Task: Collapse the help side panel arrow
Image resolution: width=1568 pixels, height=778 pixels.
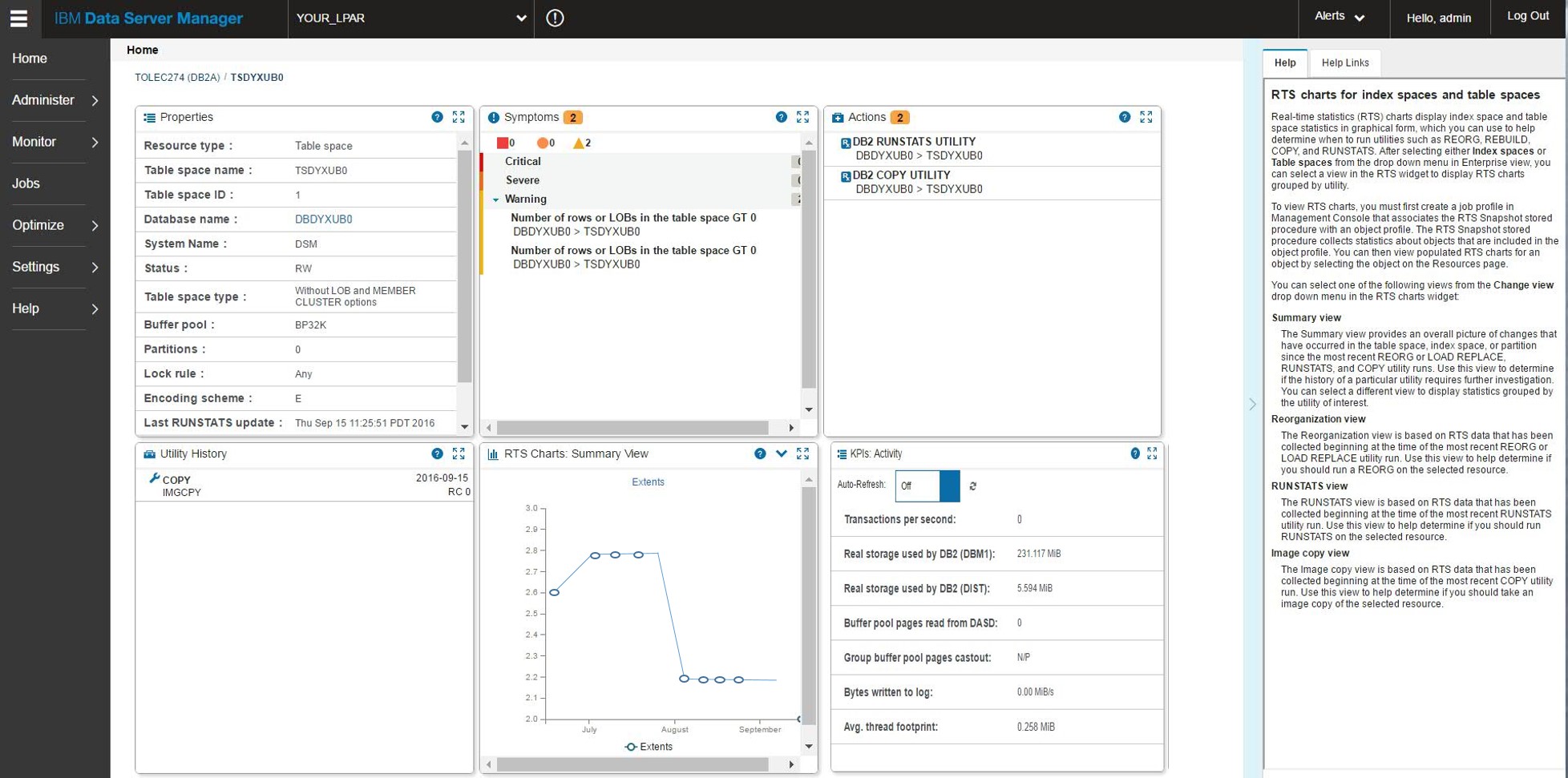Action: click(x=1253, y=404)
